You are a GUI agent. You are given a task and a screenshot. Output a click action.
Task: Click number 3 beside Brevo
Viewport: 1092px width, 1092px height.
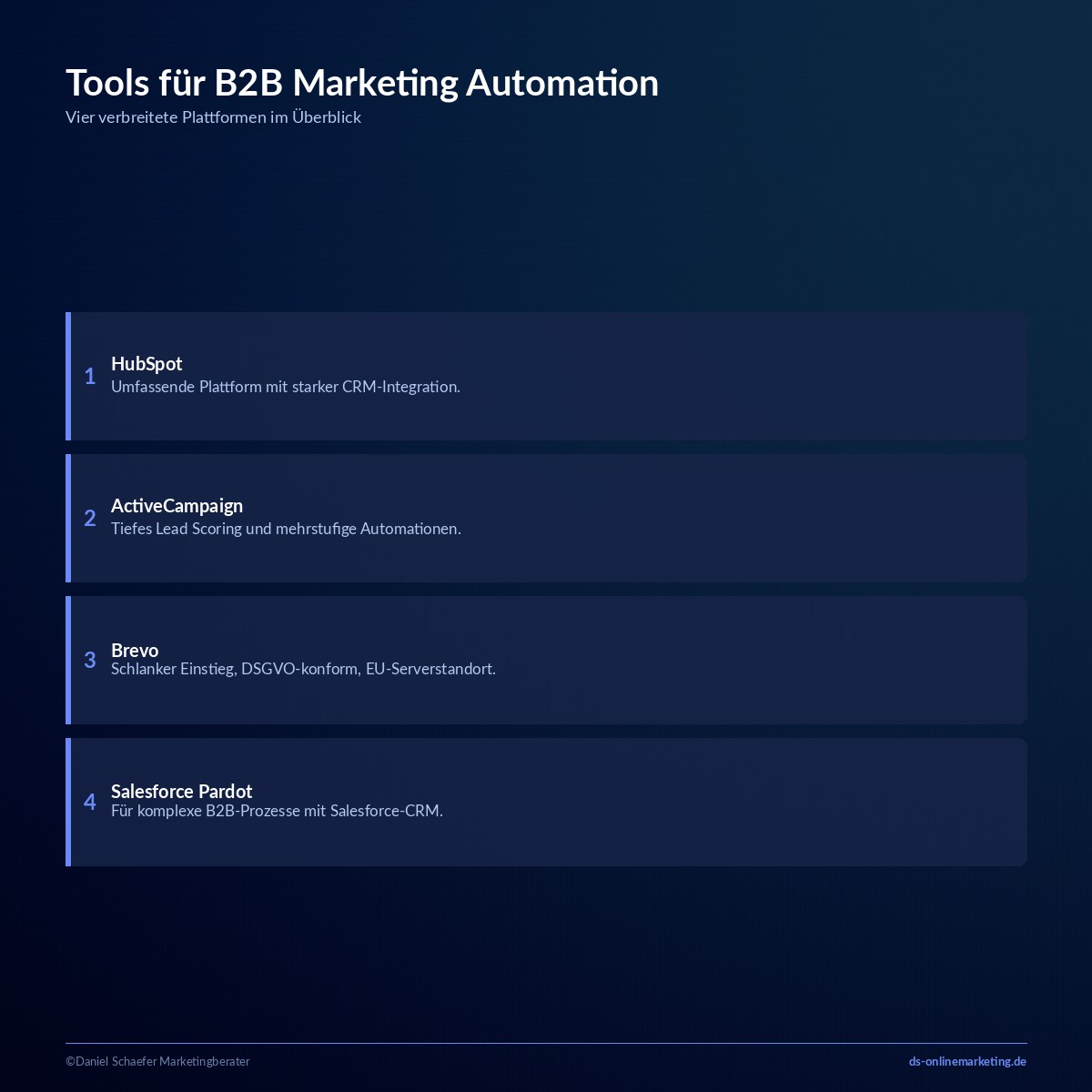[90, 660]
